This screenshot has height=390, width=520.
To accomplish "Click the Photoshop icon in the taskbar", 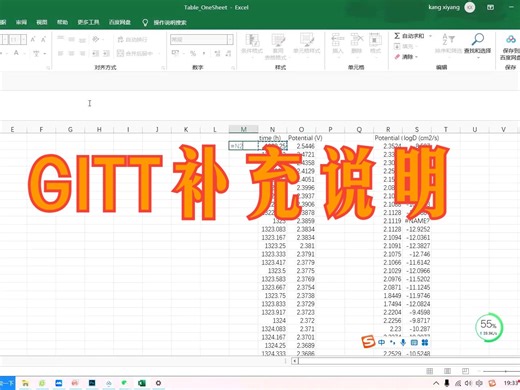I will coord(92,383).
